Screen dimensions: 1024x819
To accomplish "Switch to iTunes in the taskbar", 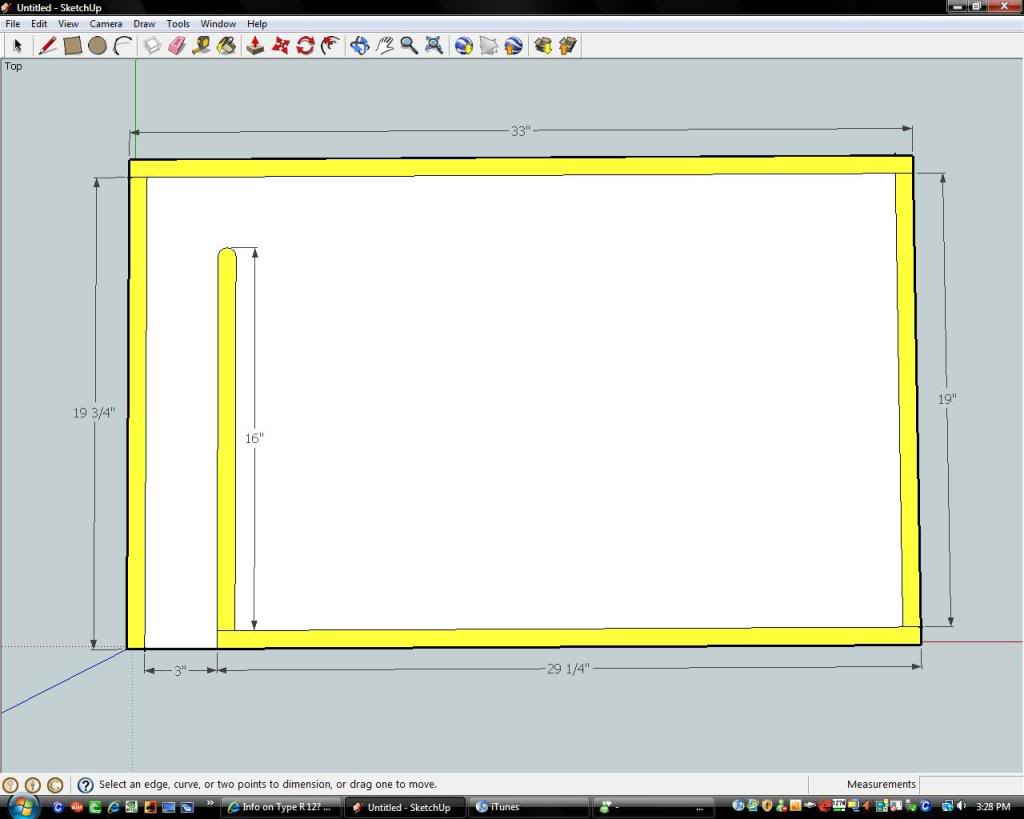I will (529, 807).
